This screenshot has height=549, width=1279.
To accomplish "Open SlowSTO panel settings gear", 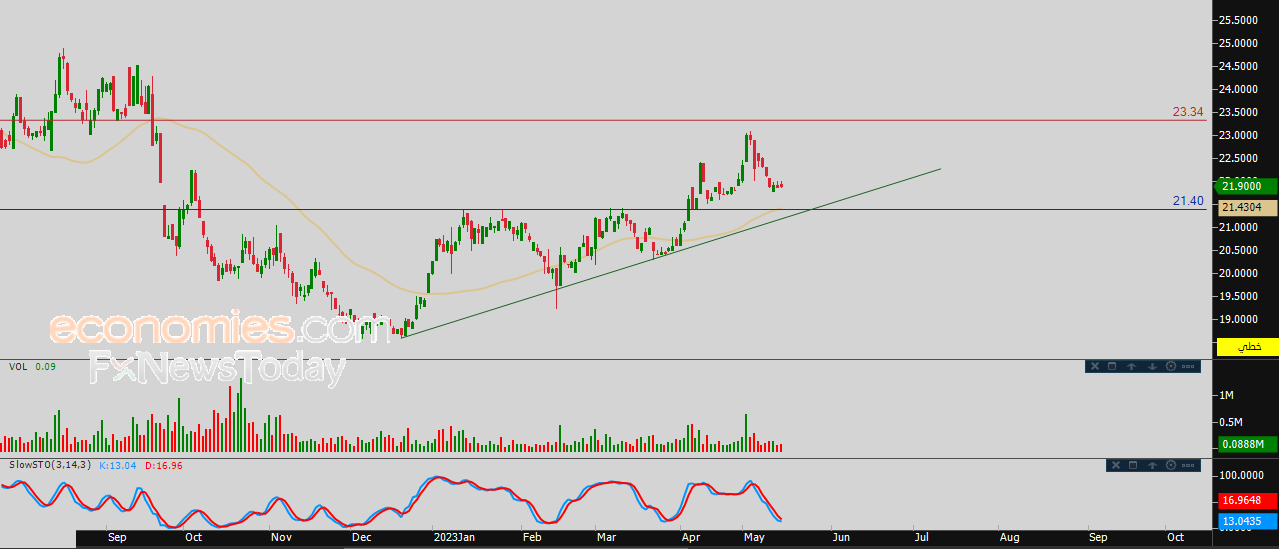I will tap(1171, 465).
